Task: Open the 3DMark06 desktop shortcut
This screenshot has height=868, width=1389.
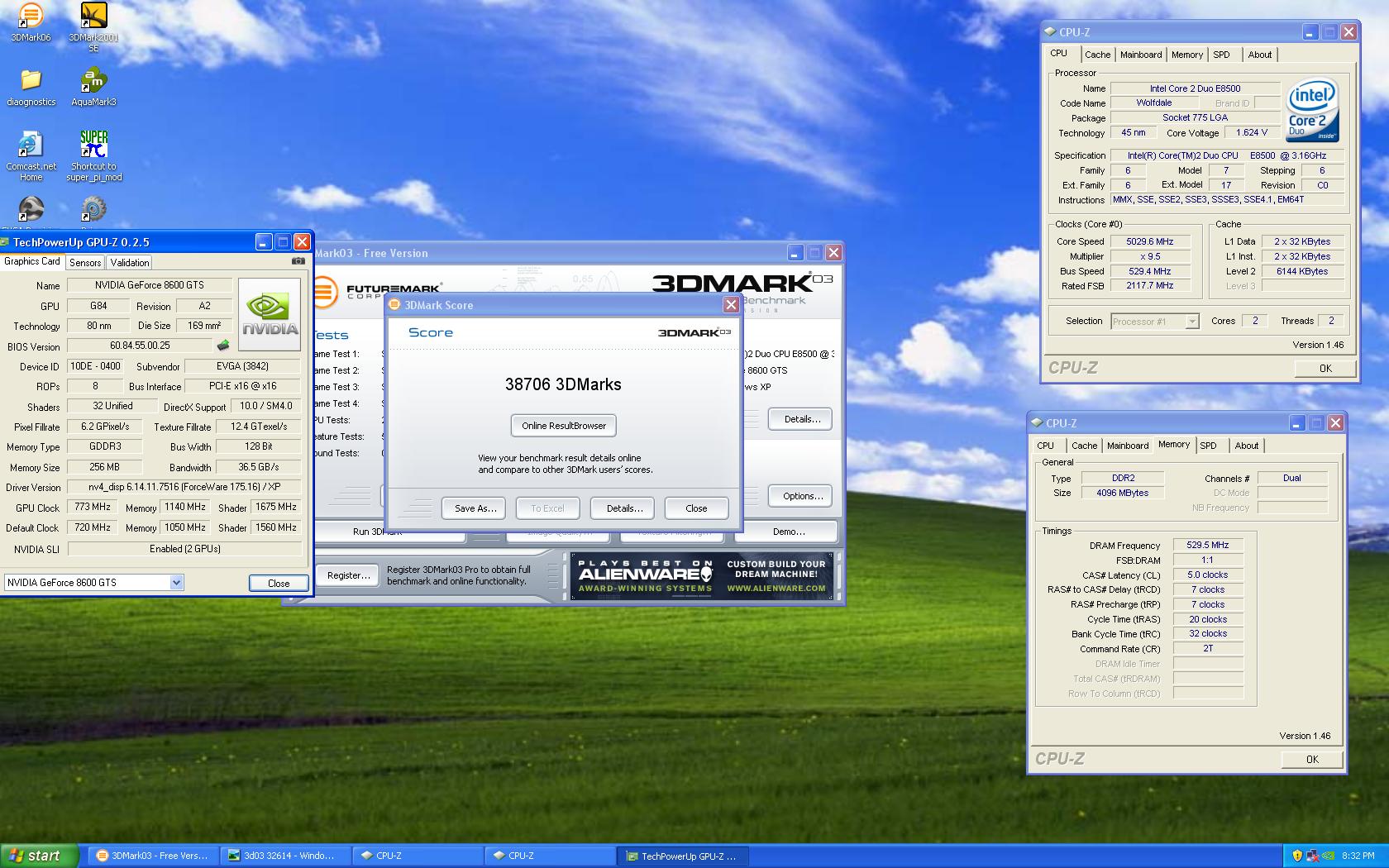Action: coord(31,22)
